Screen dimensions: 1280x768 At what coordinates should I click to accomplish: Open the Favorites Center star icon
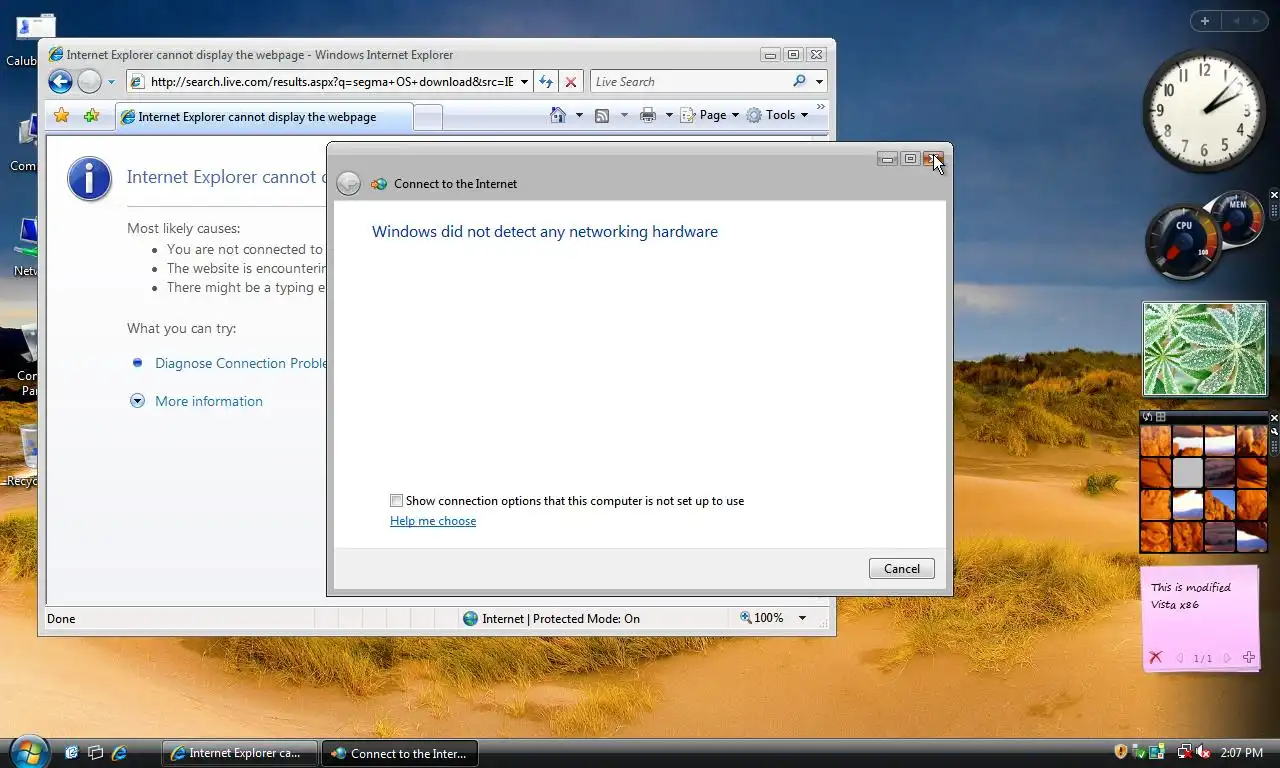(61, 116)
